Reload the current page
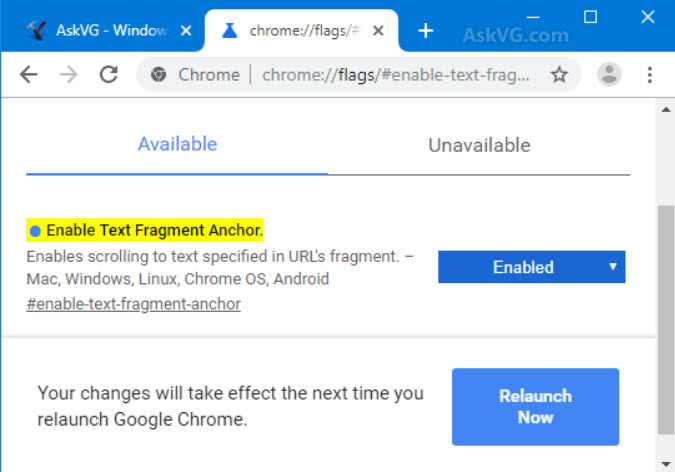 (109, 74)
